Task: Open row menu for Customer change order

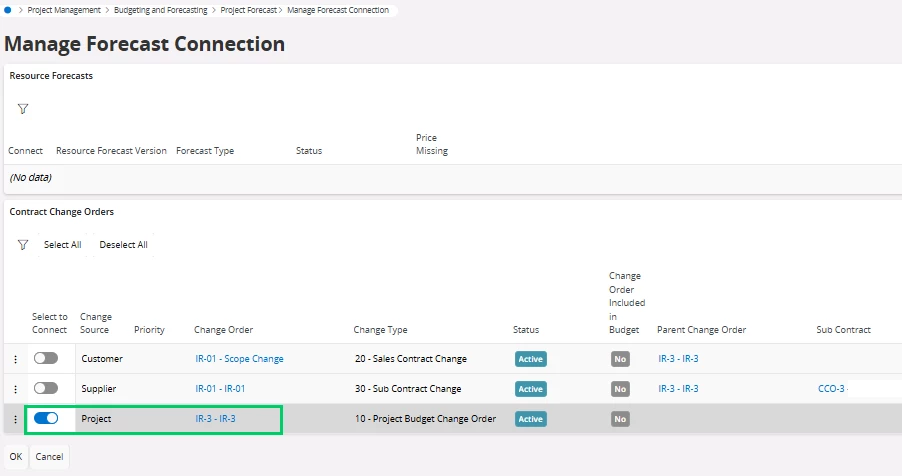Action: (15, 359)
